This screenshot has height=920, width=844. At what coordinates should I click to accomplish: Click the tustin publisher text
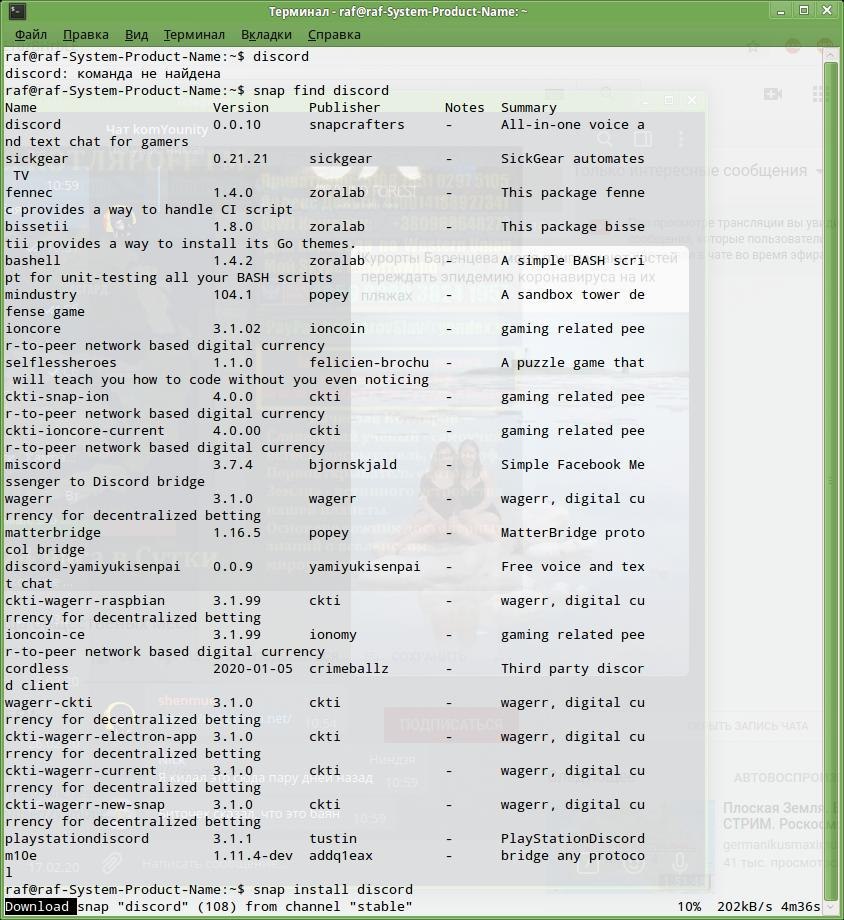333,839
